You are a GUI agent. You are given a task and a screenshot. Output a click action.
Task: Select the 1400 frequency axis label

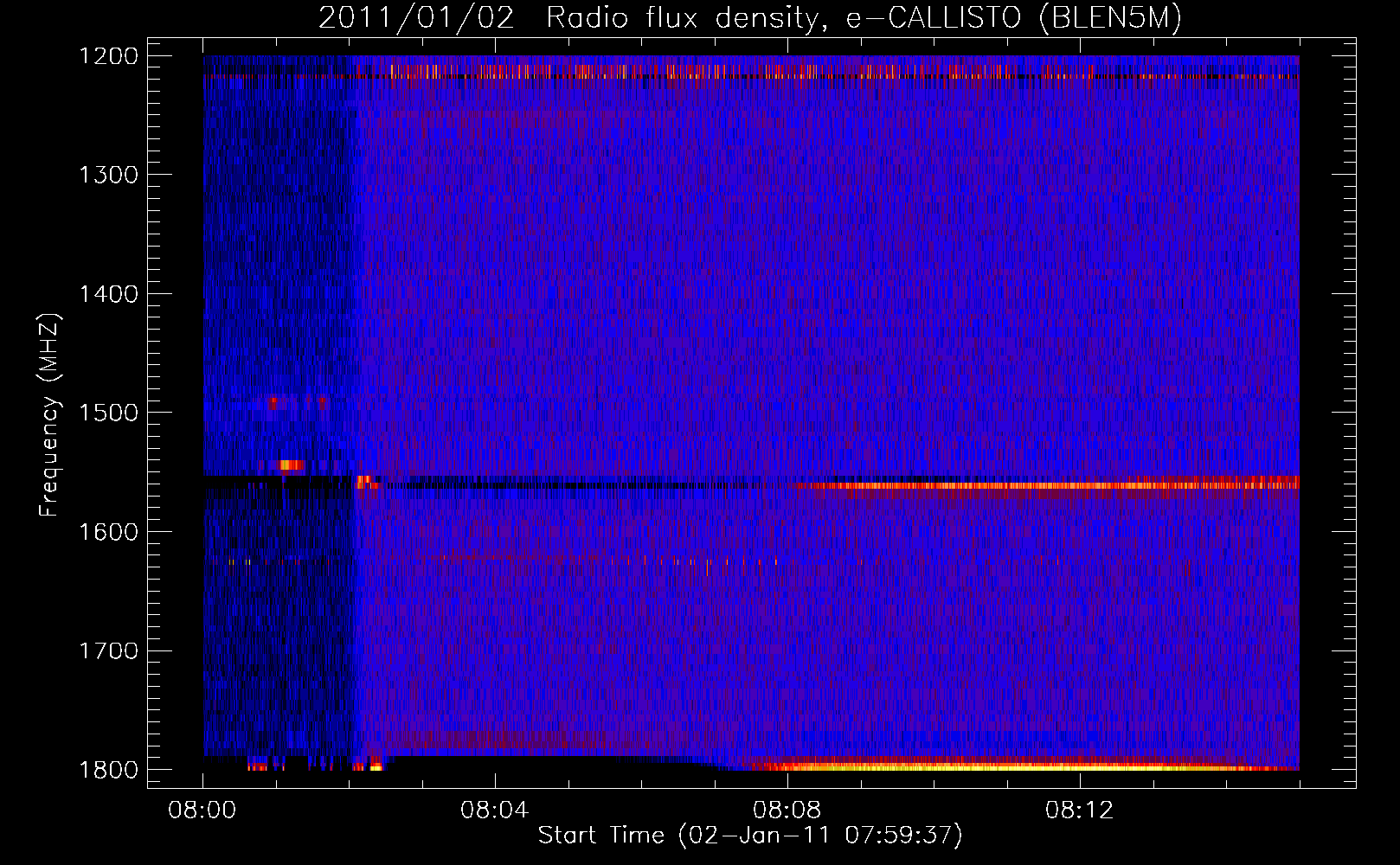[x=108, y=294]
